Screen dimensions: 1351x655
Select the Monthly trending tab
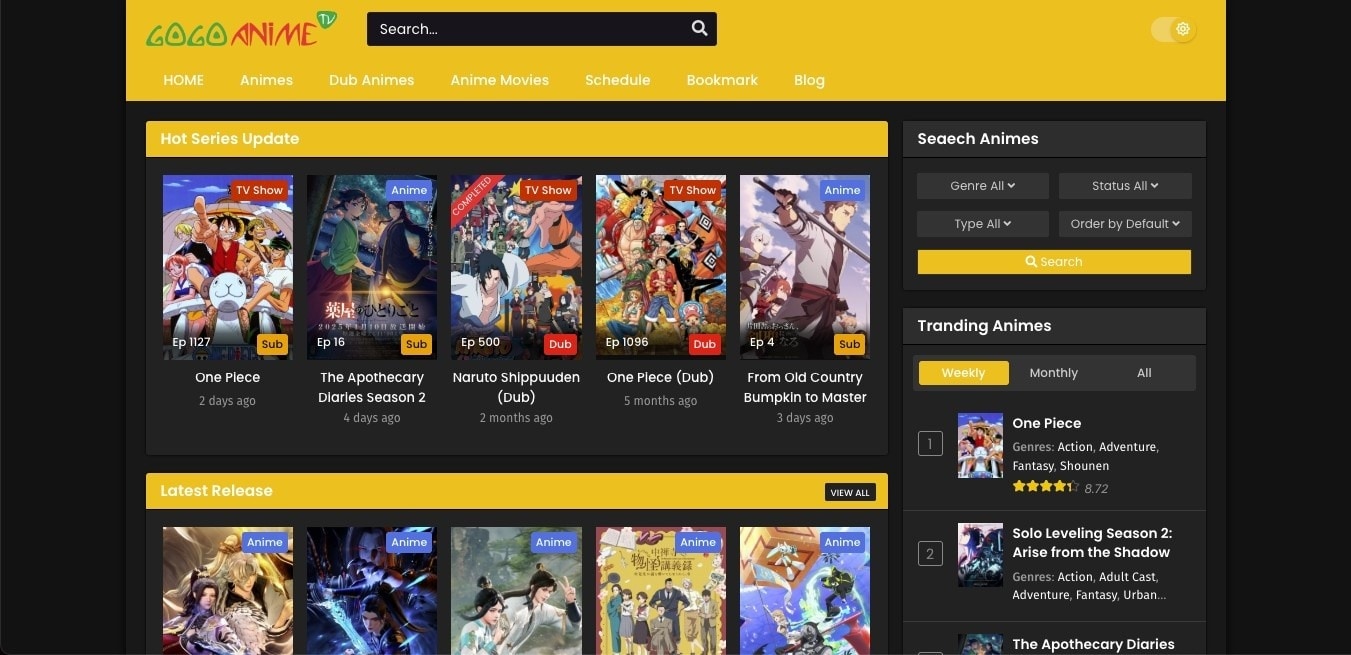coord(1054,373)
